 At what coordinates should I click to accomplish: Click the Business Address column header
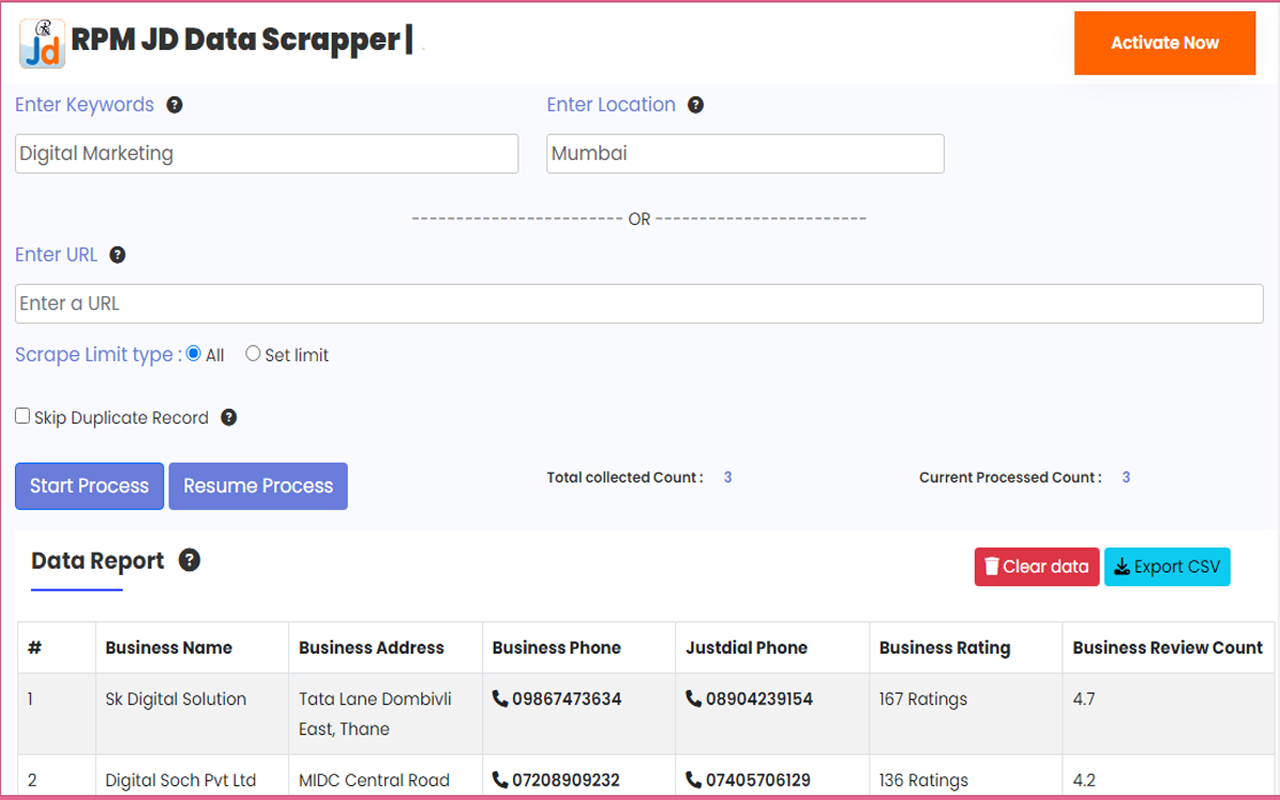pos(385,648)
